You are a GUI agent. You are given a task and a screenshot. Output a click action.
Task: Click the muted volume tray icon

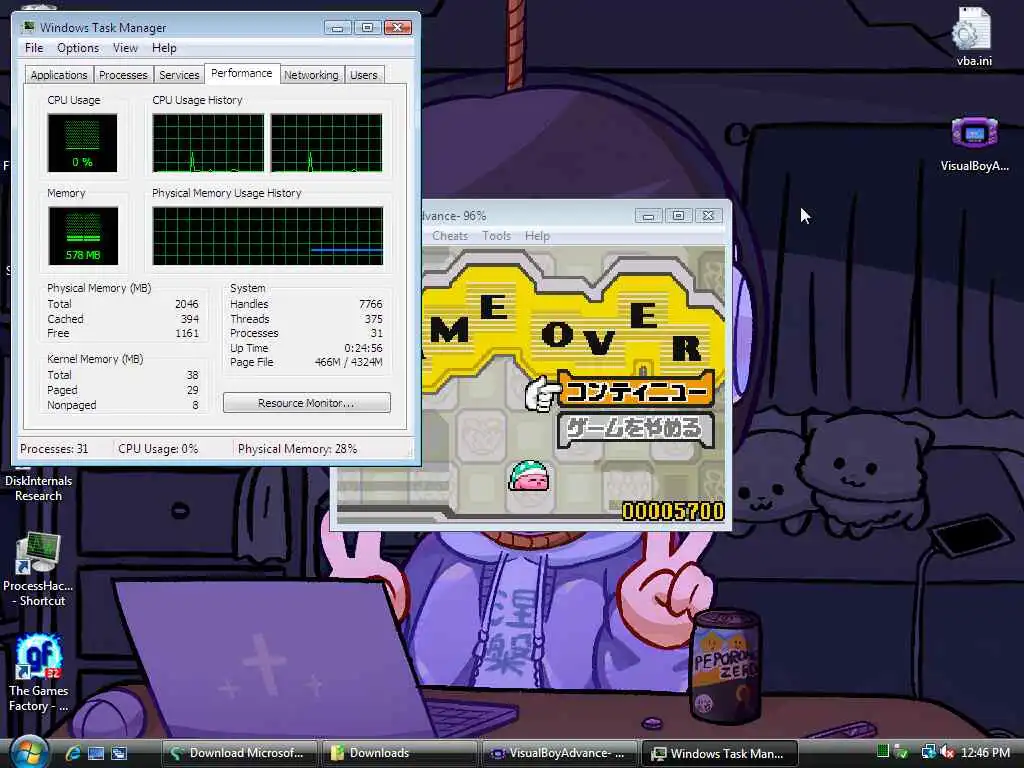click(x=947, y=752)
